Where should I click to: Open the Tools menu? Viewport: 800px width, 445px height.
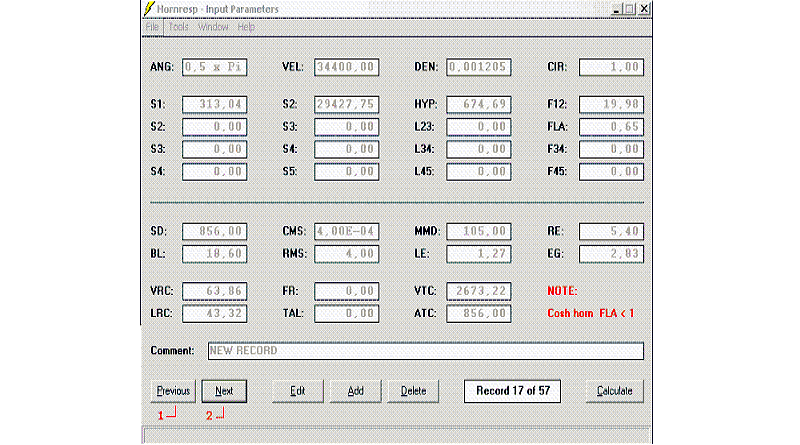click(x=179, y=27)
